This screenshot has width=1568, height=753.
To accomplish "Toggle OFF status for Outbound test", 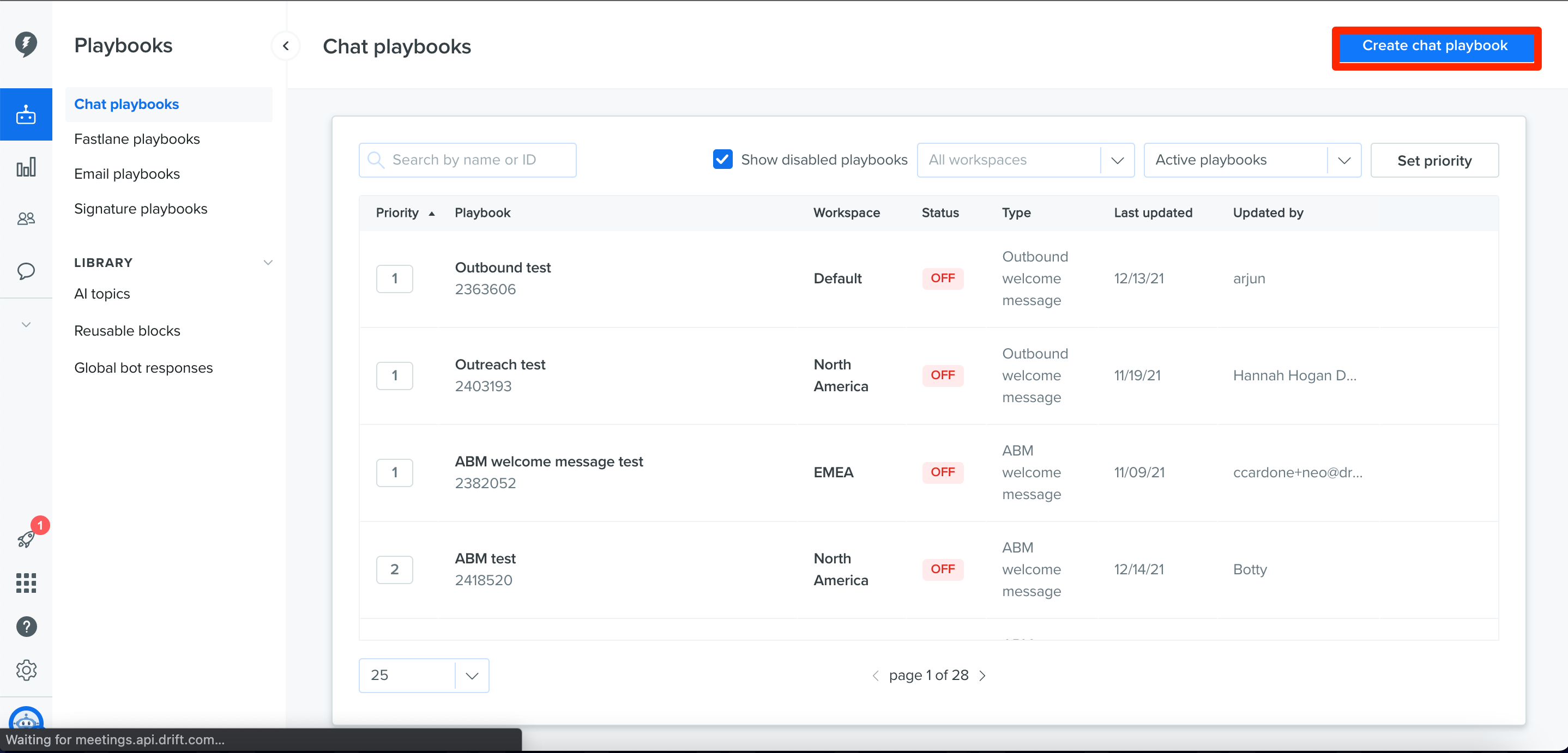I will 942,278.
